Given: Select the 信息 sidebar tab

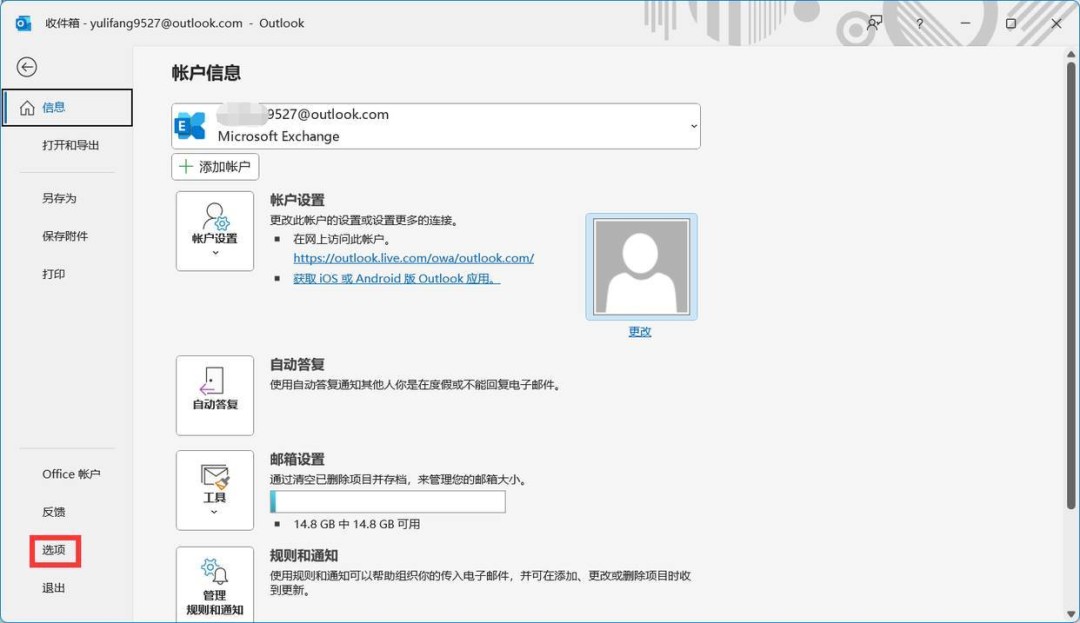Looking at the screenshot, I should coord(55,107).
